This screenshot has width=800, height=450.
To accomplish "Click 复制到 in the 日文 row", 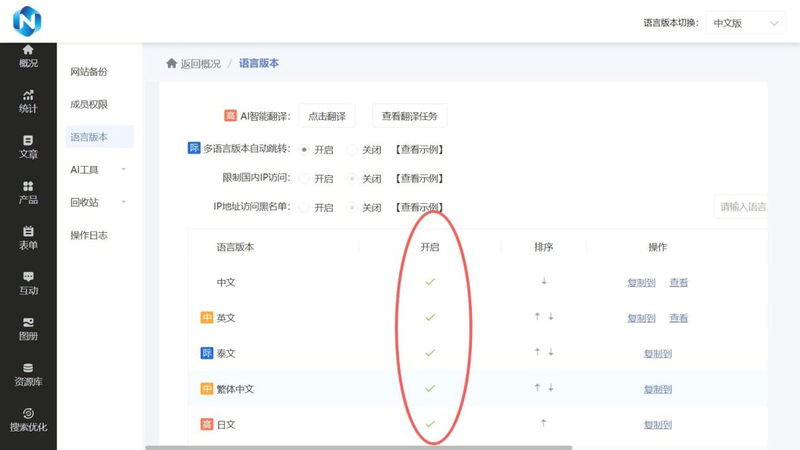I will click(658, 424).
